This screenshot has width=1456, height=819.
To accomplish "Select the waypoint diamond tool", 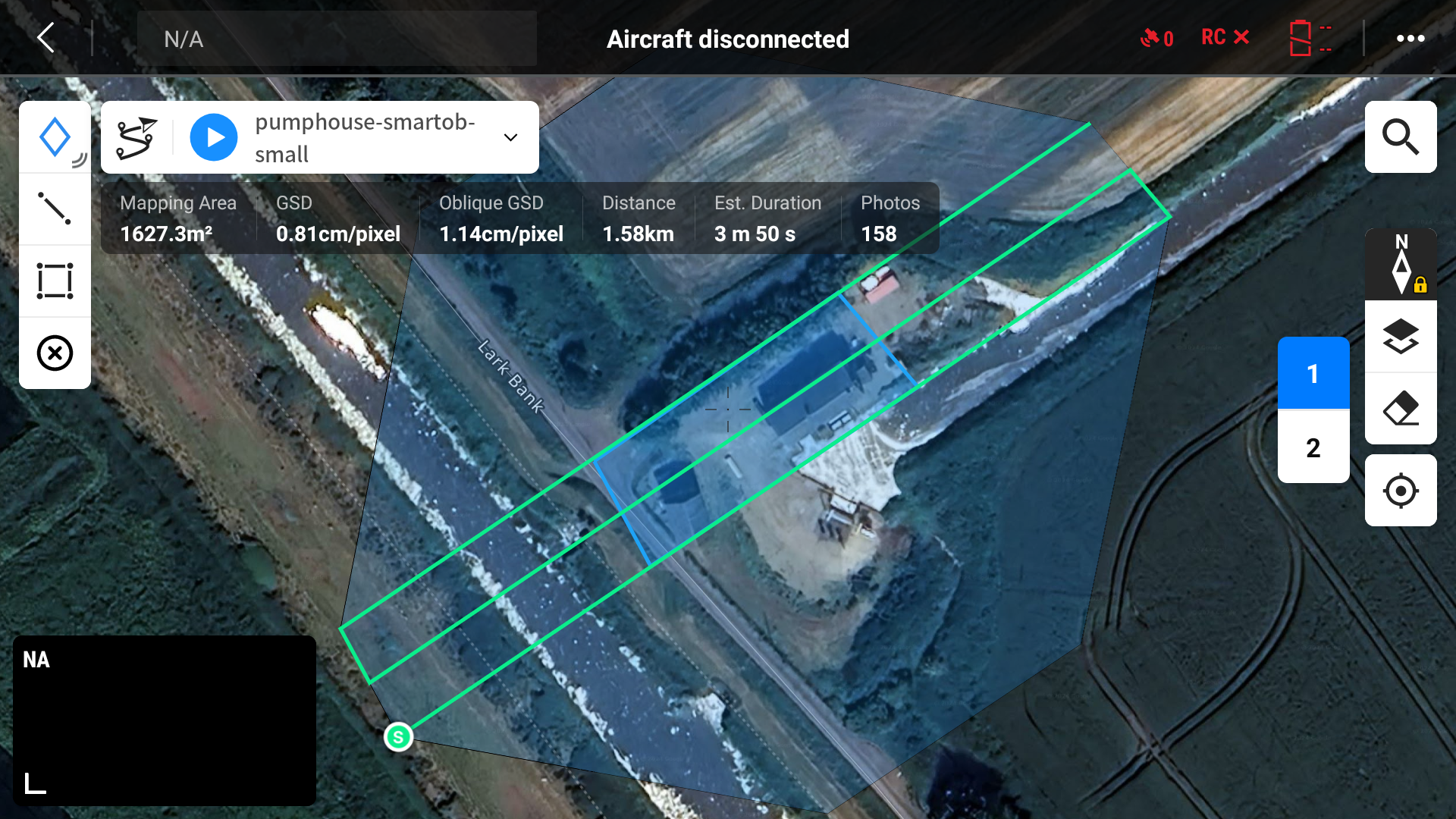I will [55, 137].
